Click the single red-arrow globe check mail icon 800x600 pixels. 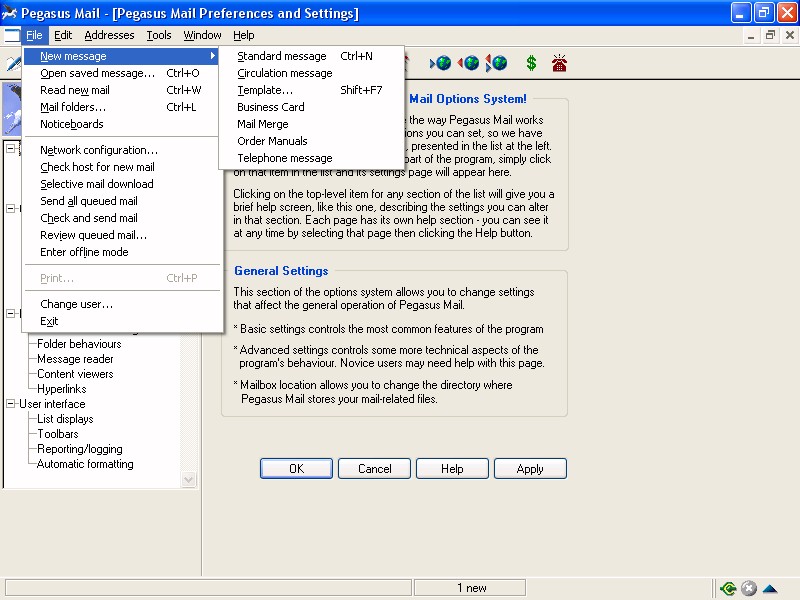pos(468,63)
